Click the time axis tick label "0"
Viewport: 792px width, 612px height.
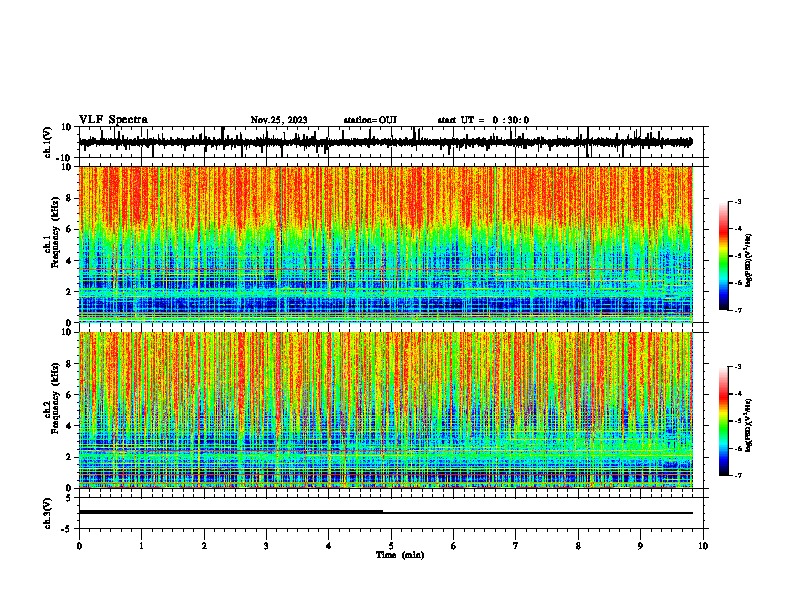click(x=79, y=546)
